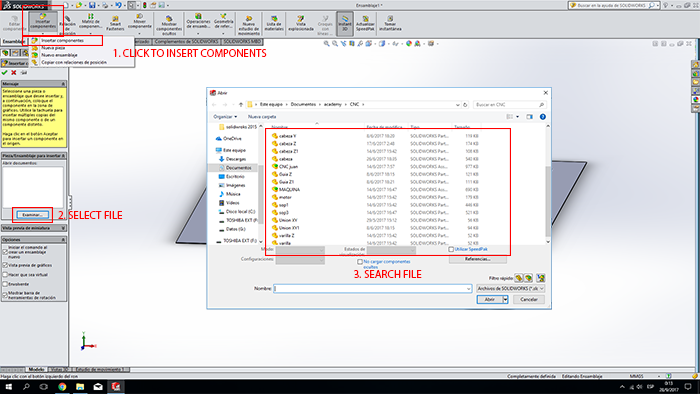Refresh the folder path in dialog
The height and width of the screenshot is (394, 700).
[465, 104]
